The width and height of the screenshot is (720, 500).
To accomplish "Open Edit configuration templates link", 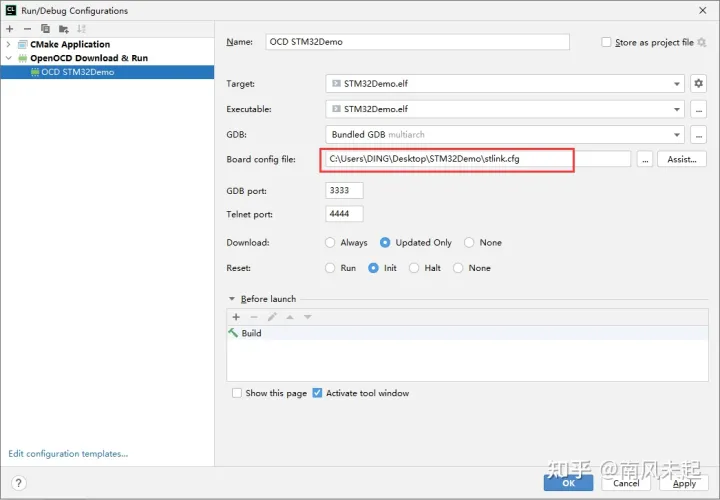I will tap(68, 454).
